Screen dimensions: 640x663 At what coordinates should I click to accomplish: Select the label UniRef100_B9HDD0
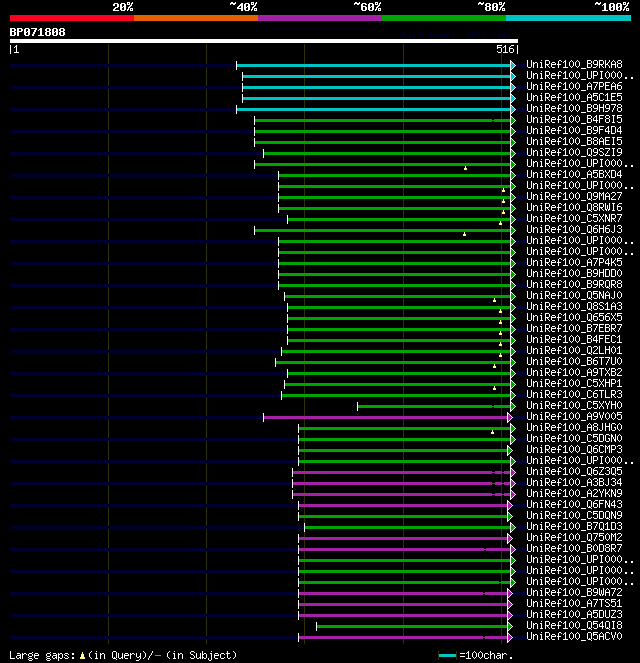pyautogui.click(x=574, y=273)
